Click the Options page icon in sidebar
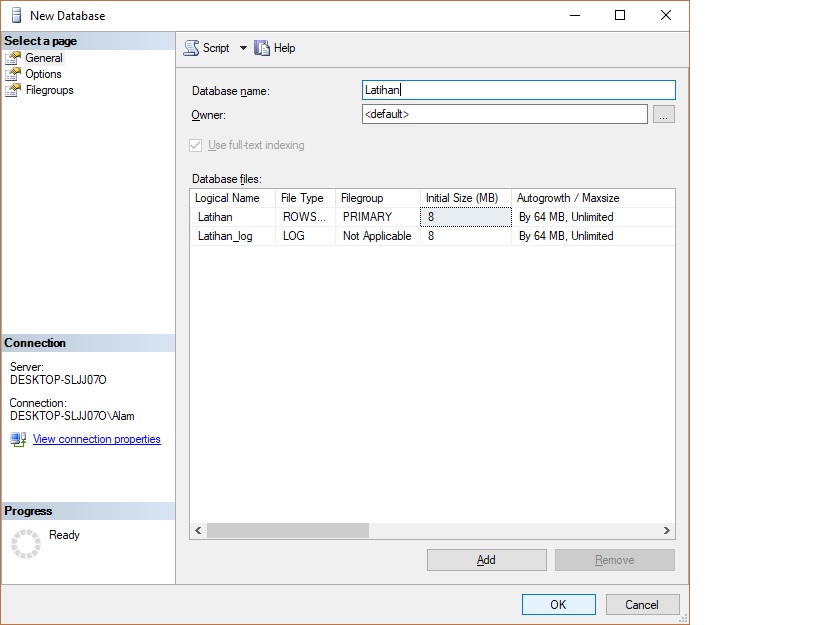The width and height of the screenshot is (816, 625). [12, 74]
